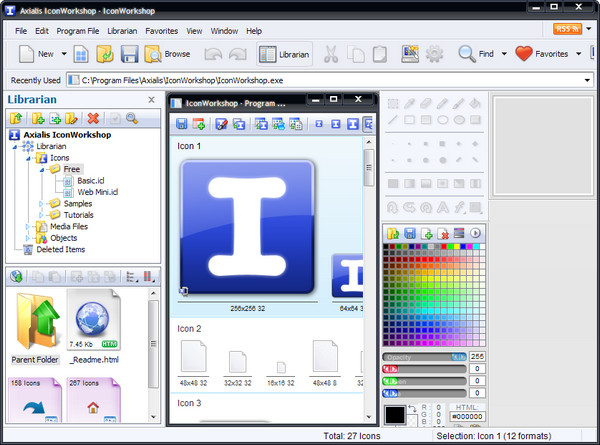600x445 pixels.
Task: Toggle the Librarian panel button
Action: click(x=284, y=54)
